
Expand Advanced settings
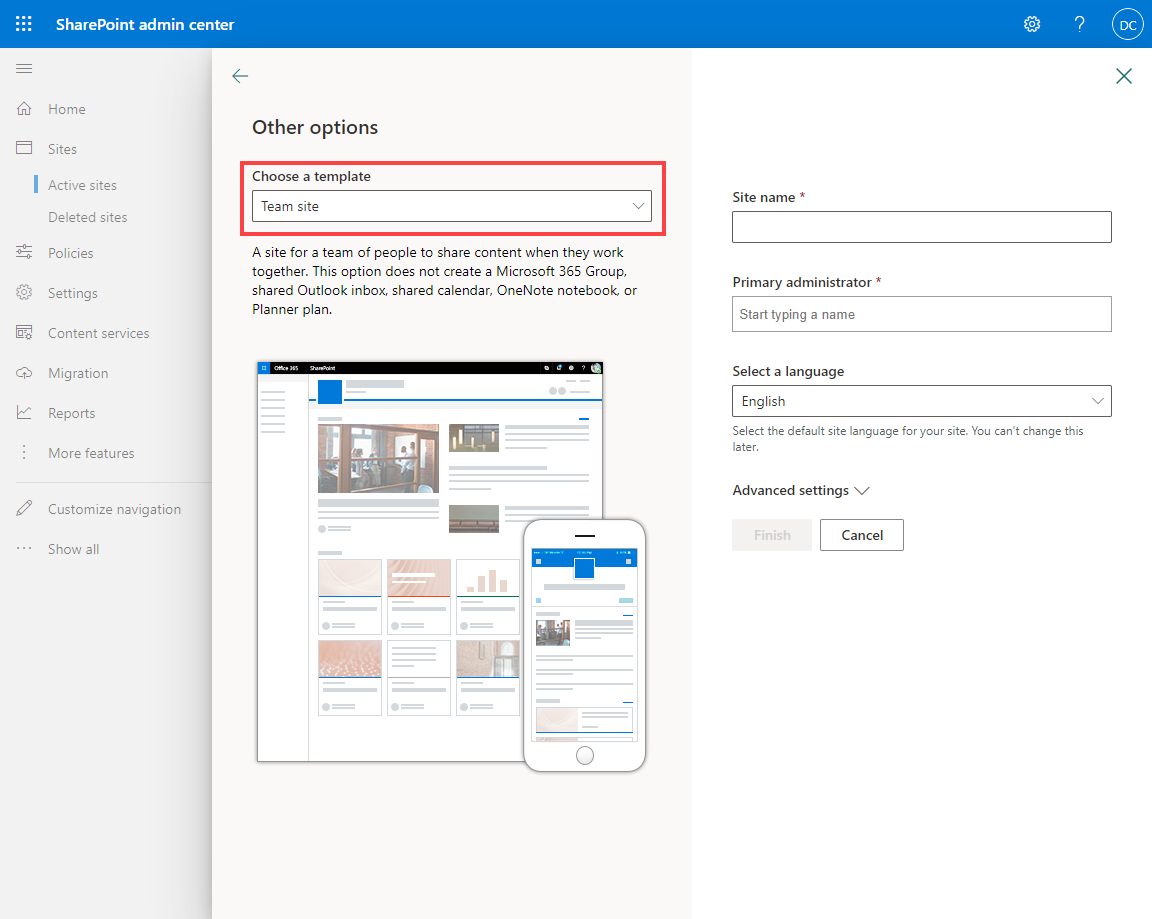click(801, 490)
